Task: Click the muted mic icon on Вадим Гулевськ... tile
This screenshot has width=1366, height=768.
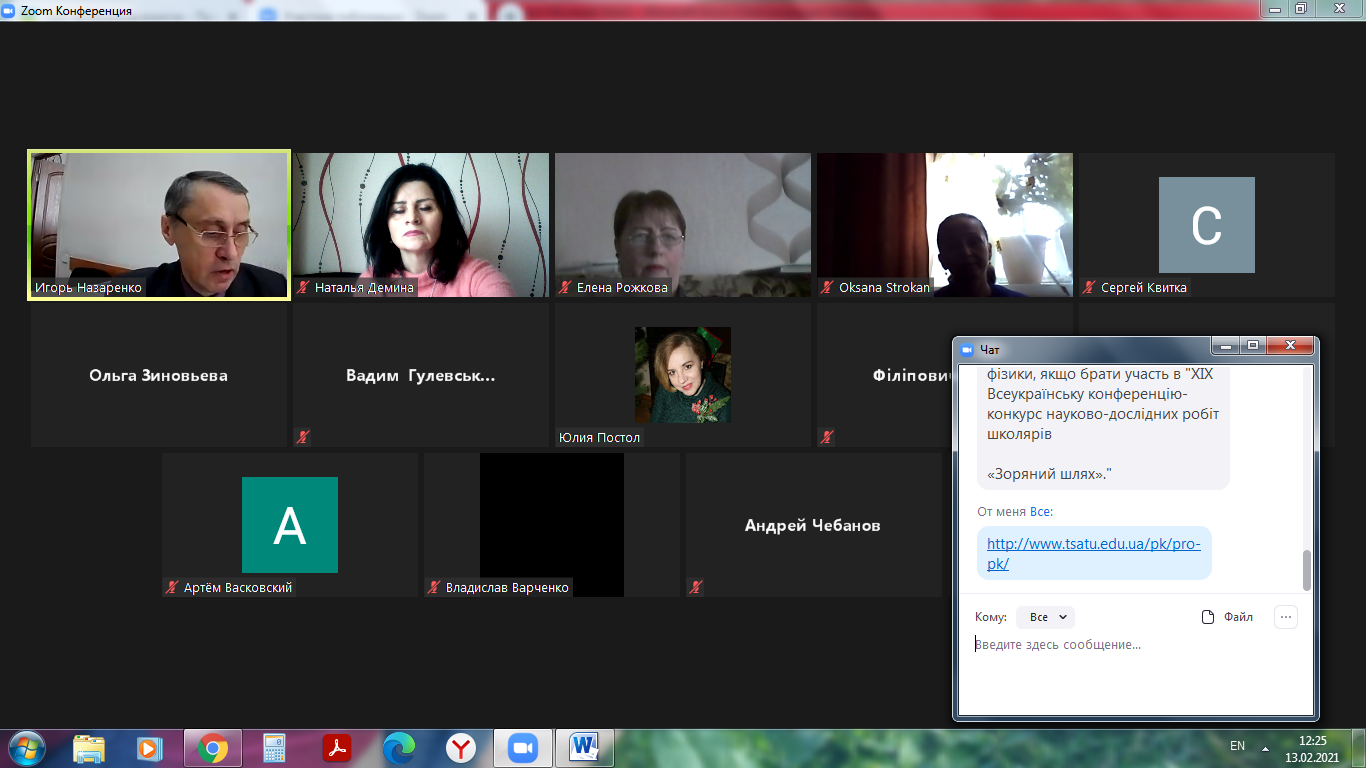Action: pos(303,437)
